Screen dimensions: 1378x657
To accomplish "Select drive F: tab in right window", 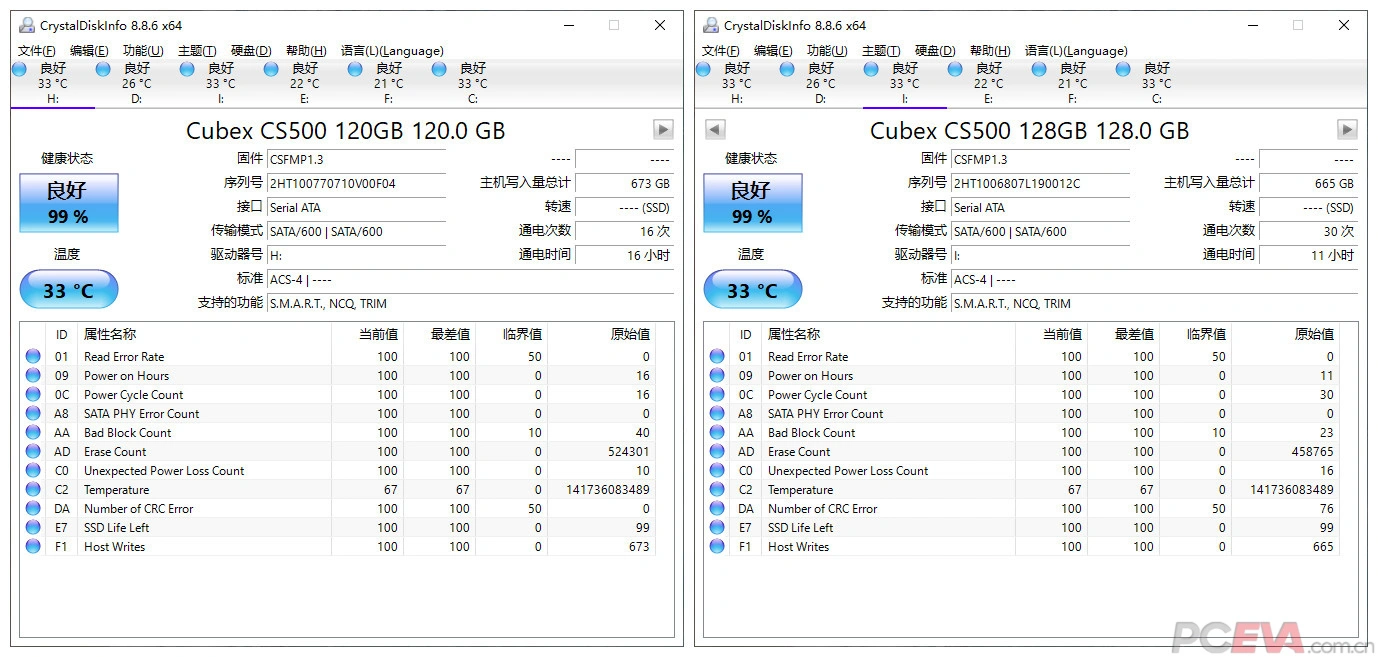I will click(1073, 83).
